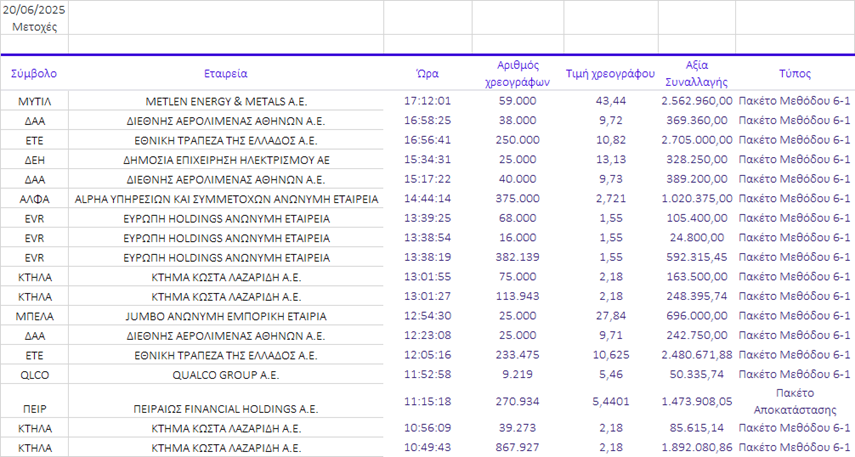Select the value 696.000,00

[x=697, y=316]
